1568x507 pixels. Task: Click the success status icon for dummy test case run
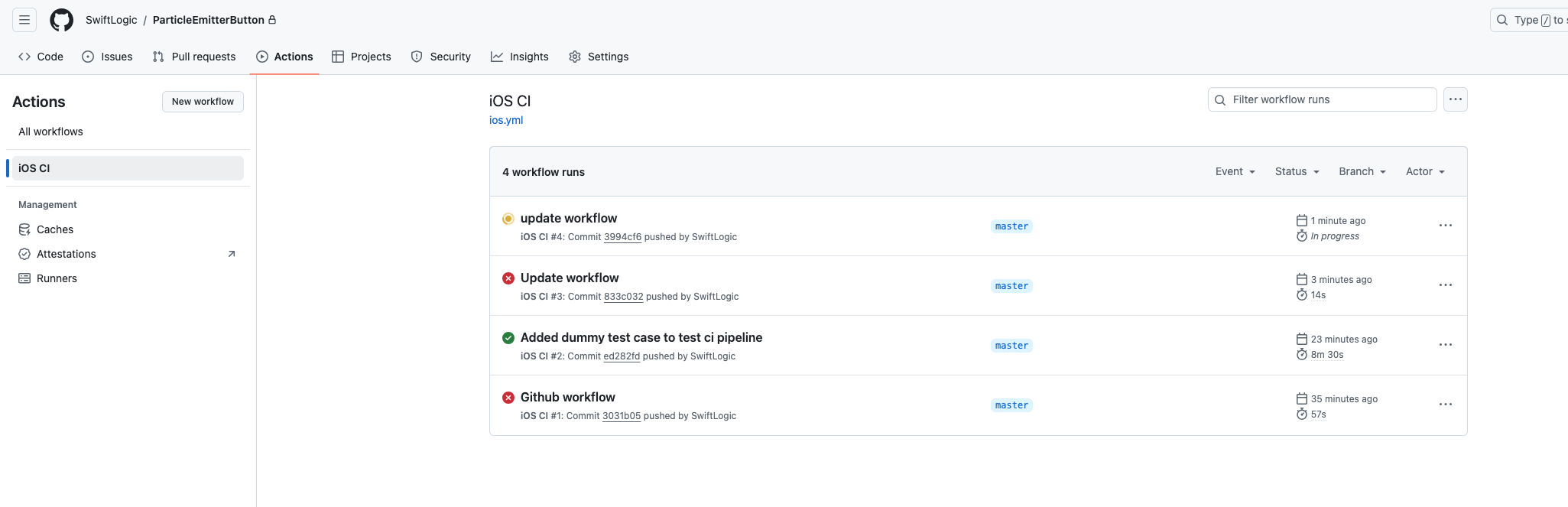[508, 338]
